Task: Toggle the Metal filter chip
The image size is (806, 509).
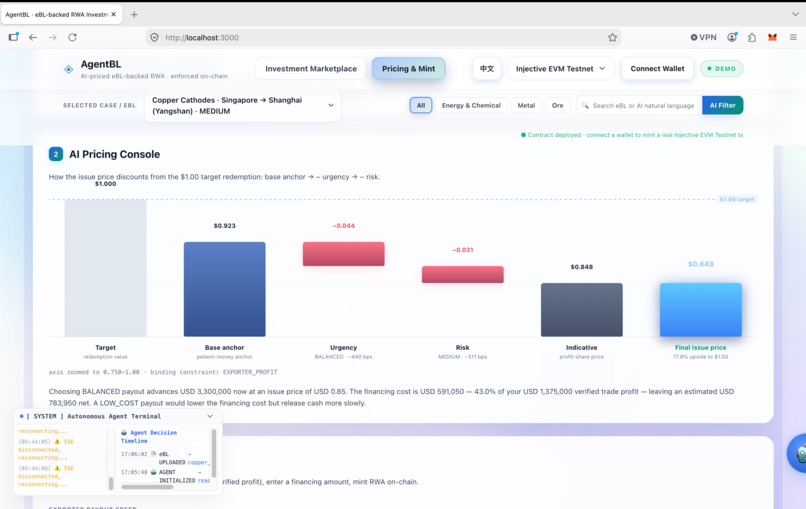Action: pos(526,105)
